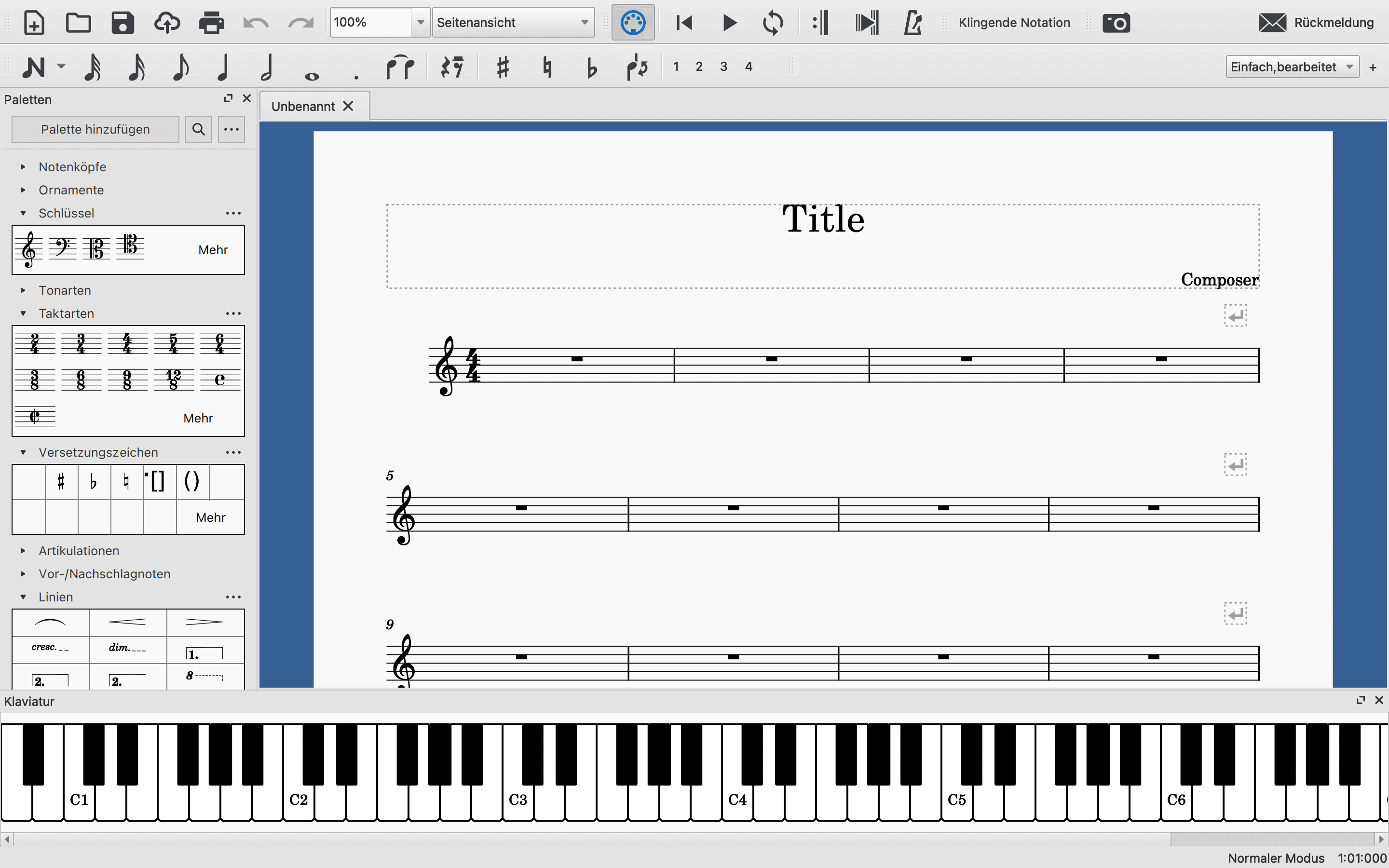Rewind playback to start
Viewport: 1389px width, 868px height.
click(684, 23)
